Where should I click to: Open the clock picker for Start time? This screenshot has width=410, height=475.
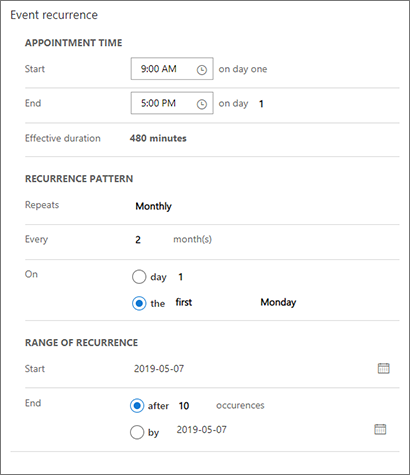pos(202,70)
